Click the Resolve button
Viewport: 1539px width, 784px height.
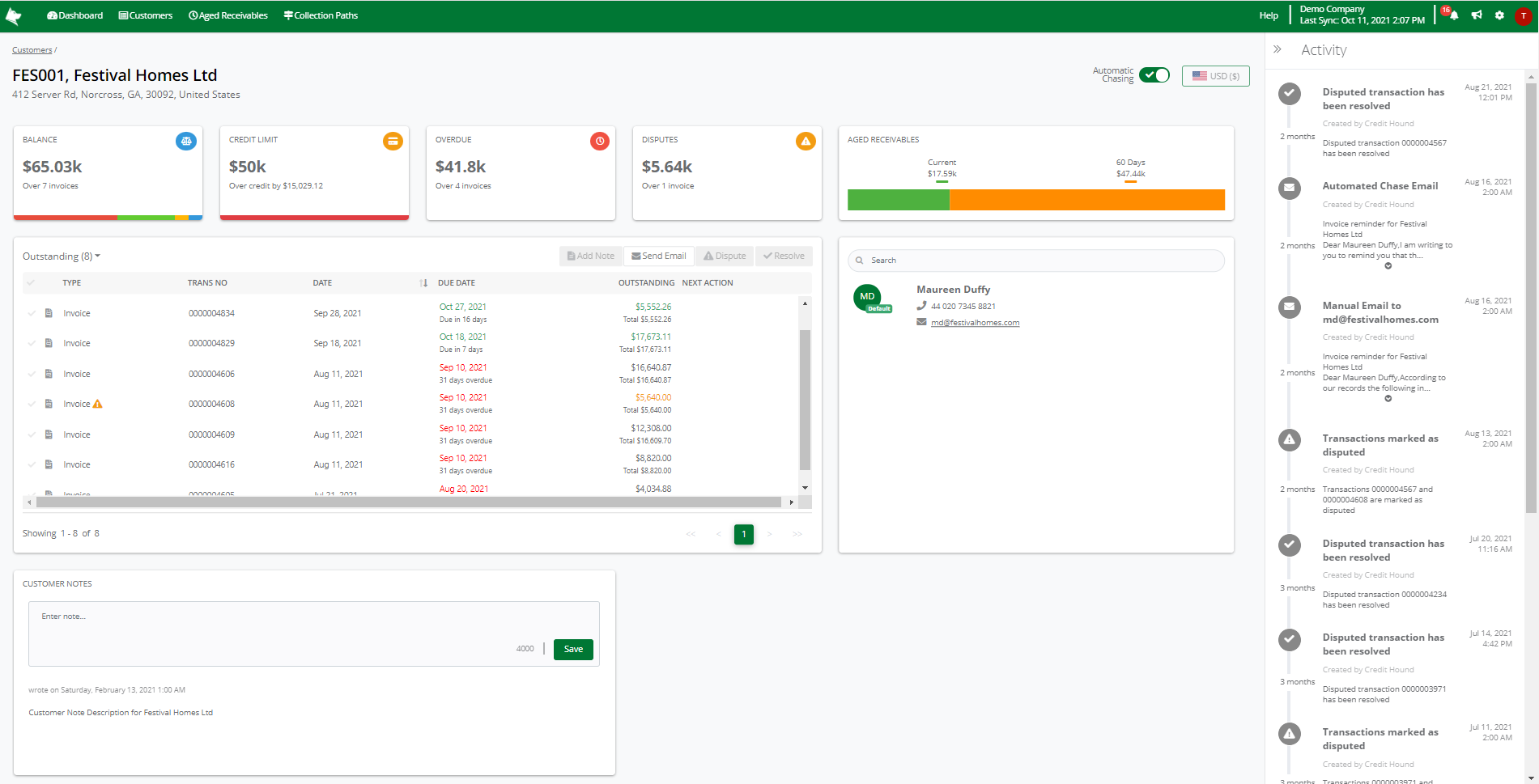tap(784, 256)
